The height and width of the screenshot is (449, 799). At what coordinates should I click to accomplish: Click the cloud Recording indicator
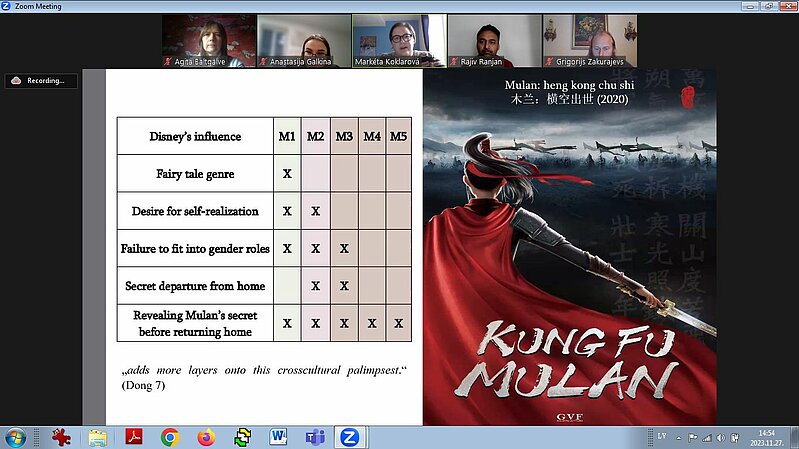(x=41, y=81)
